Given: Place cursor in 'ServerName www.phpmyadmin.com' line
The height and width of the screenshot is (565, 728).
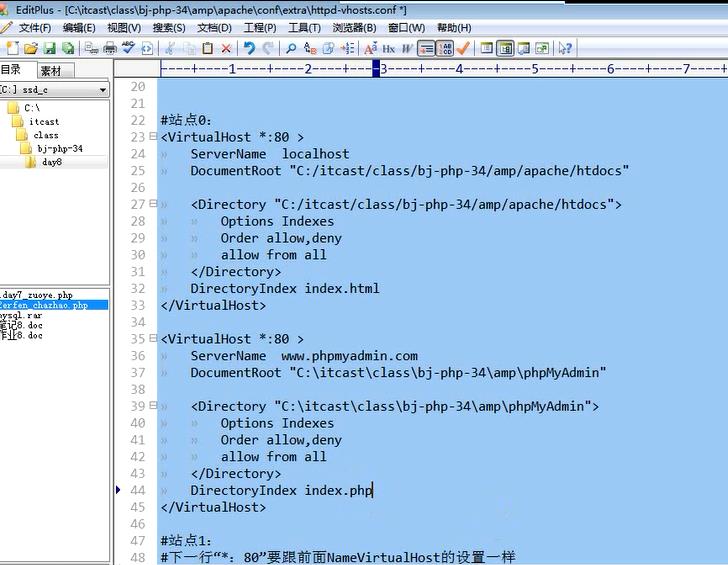Looking at the screenshot, I should [304, 356].
